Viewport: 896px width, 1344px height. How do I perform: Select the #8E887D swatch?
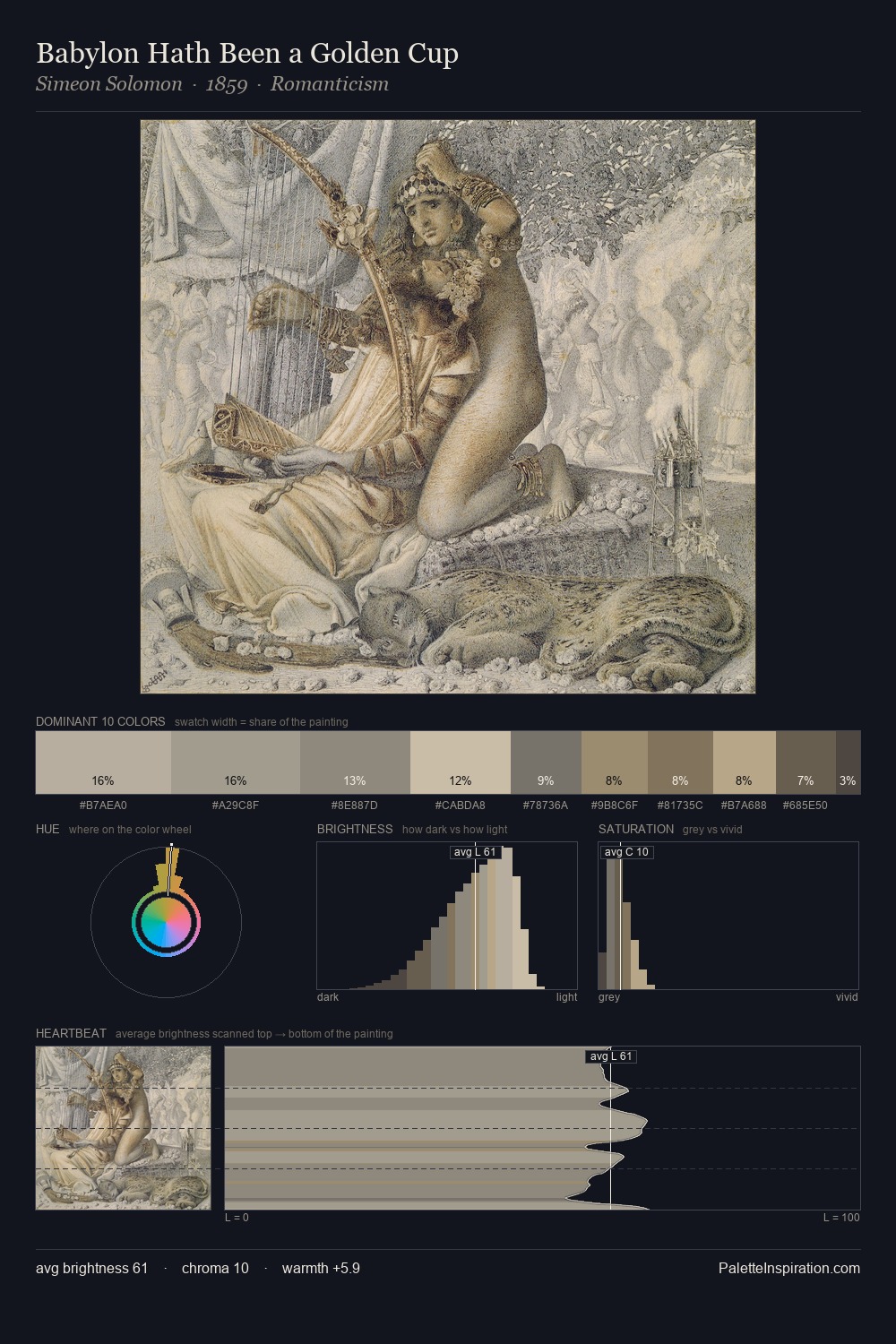coord(355,762)
